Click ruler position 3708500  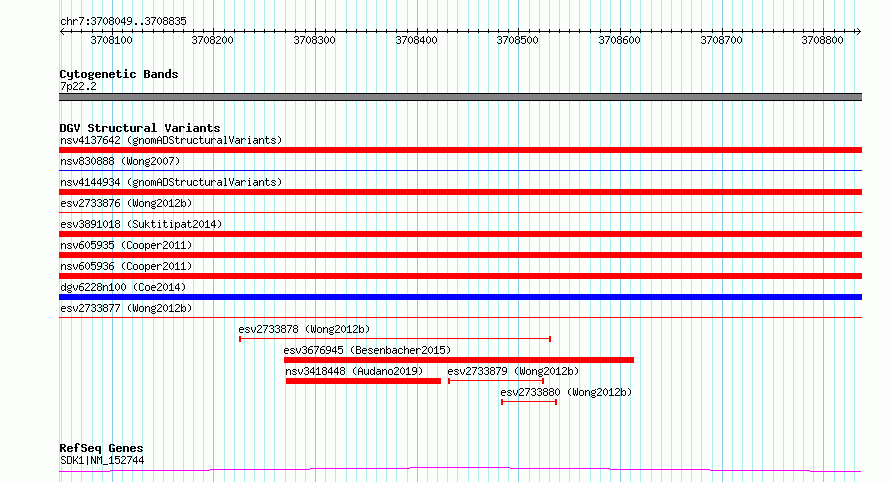517,40
